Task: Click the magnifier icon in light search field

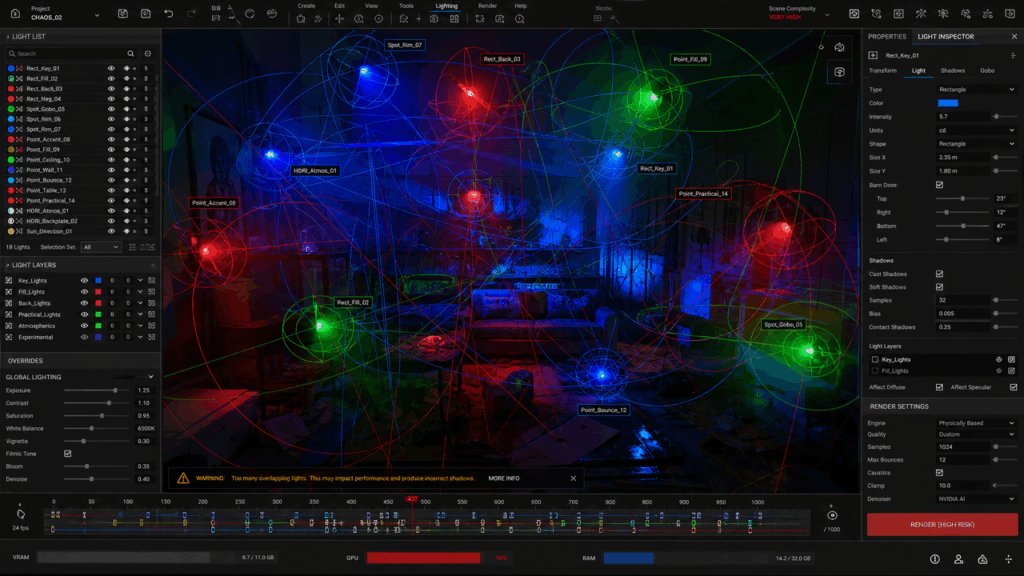Action: (131, 54)
